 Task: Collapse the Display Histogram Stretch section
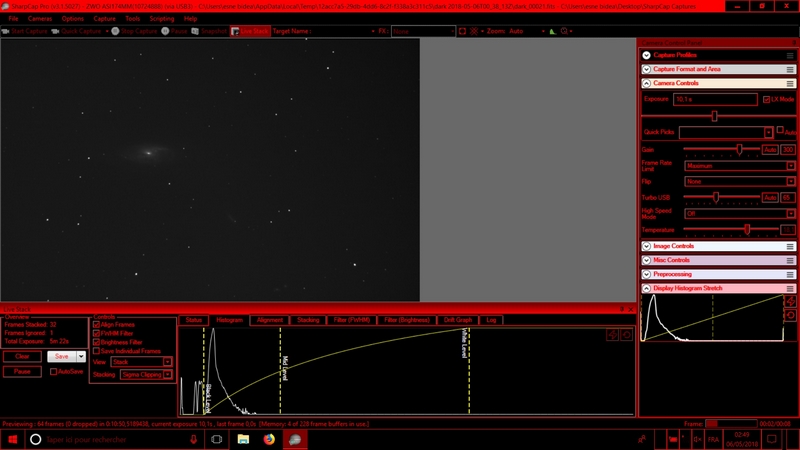point(646,288)
